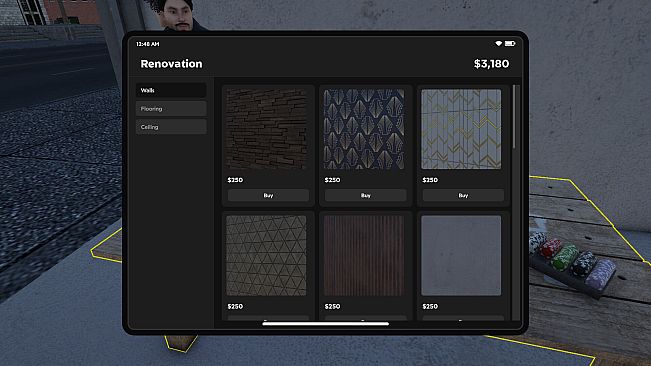Click the $250 price under plain concrete wall

click(x=430, y=306)
